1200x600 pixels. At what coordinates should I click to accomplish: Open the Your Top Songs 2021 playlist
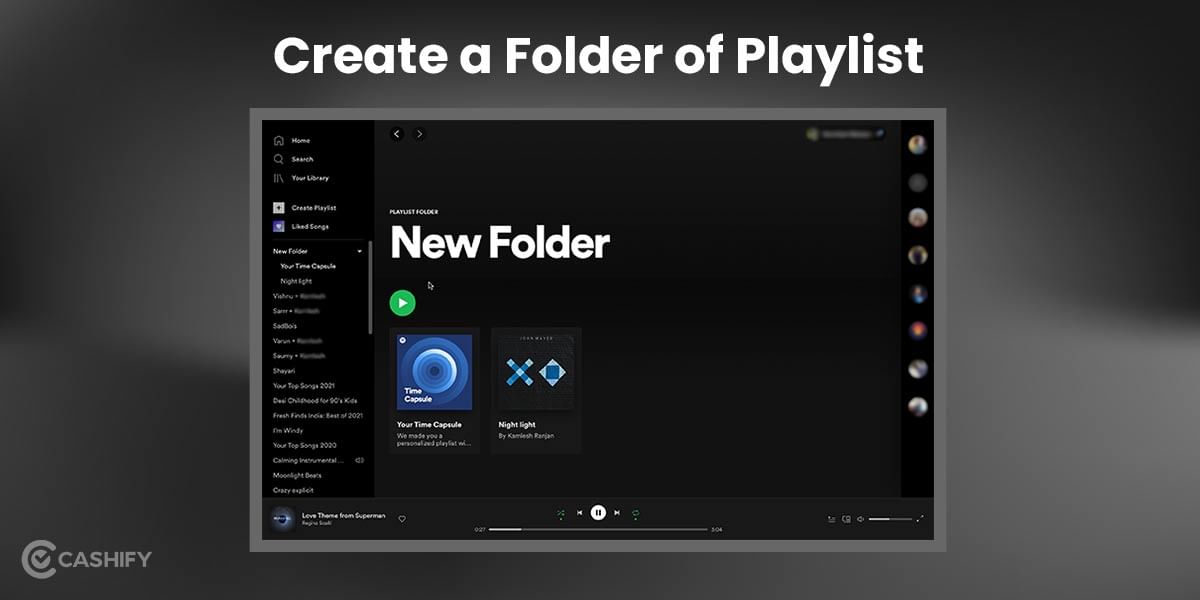click(x=304, y=386)
